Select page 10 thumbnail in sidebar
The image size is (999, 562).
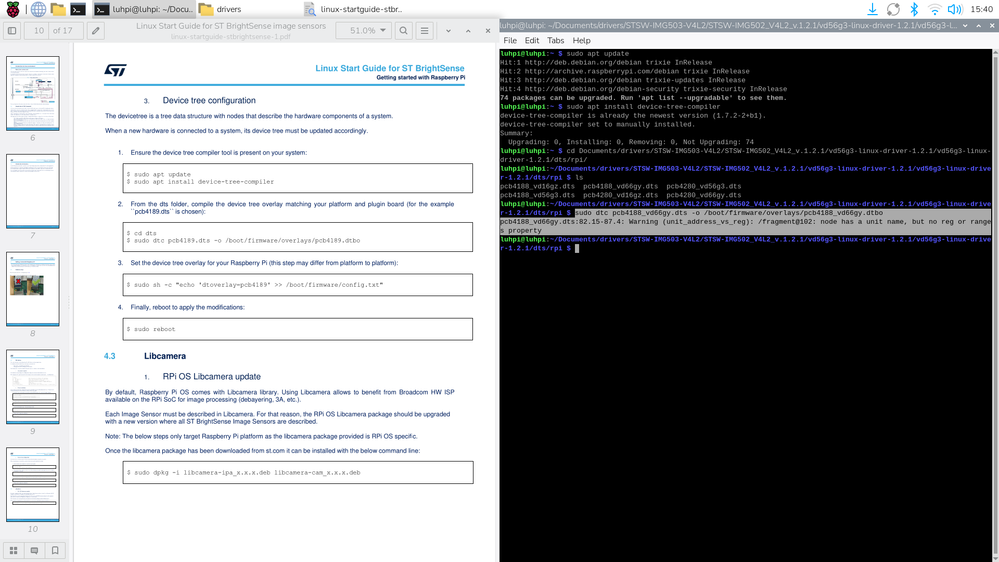[32, 484]
